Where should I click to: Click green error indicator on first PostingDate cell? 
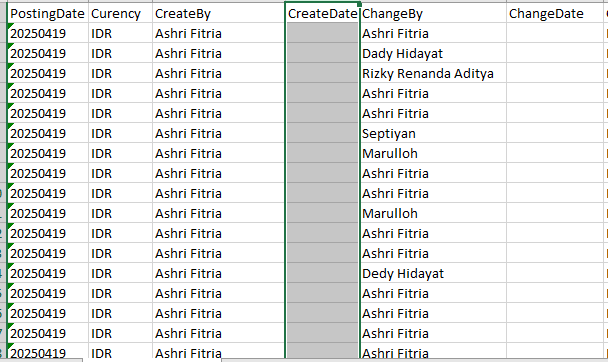click(10, 26)
